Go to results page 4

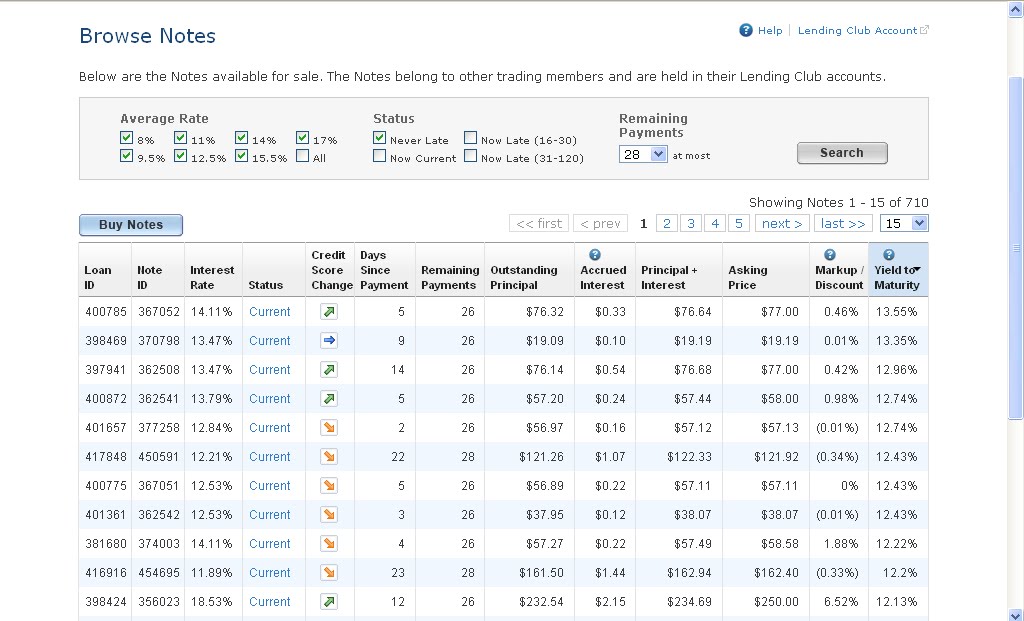pyautogui.click(x=715, y=223)
